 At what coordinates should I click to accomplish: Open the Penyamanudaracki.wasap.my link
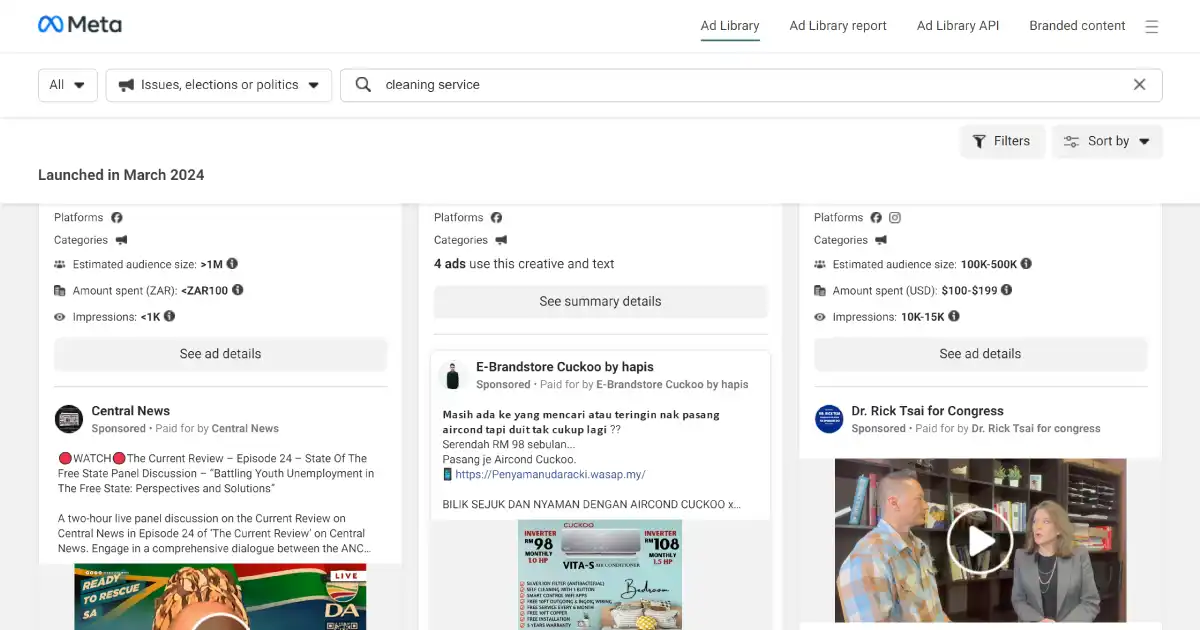point(550,475)
